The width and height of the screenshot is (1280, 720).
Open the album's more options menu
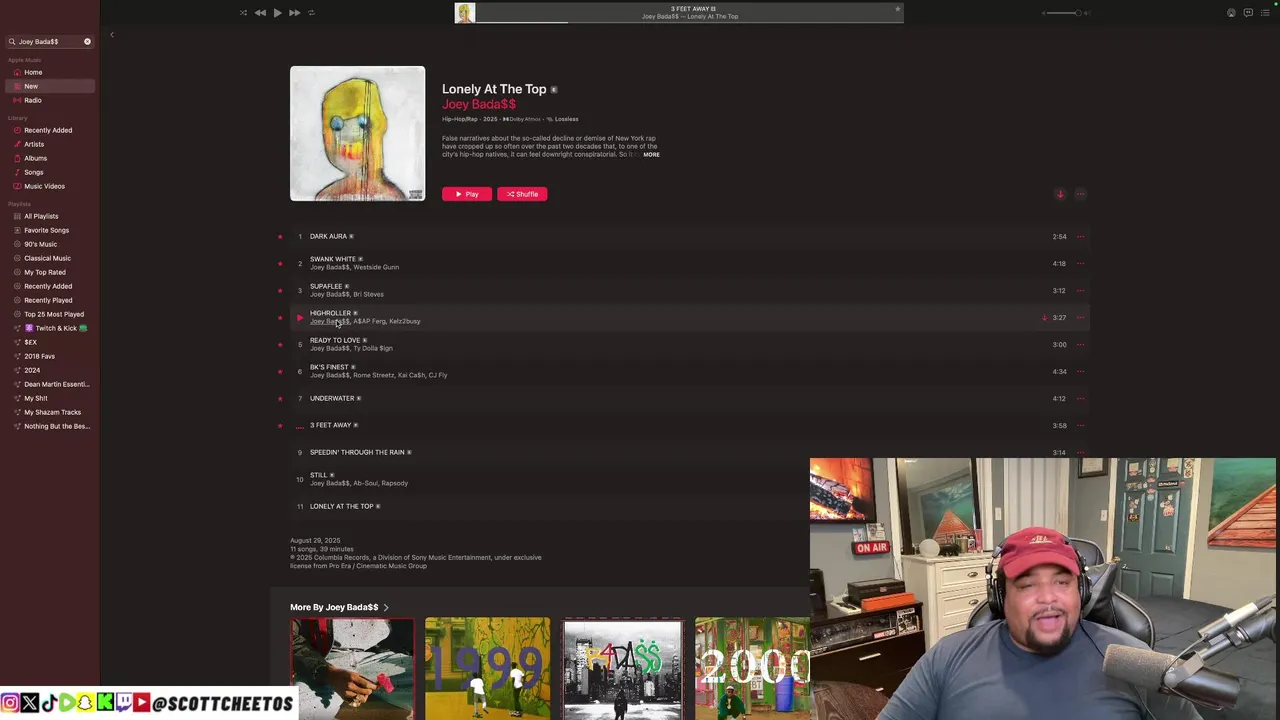click(x=1080, y=194)
